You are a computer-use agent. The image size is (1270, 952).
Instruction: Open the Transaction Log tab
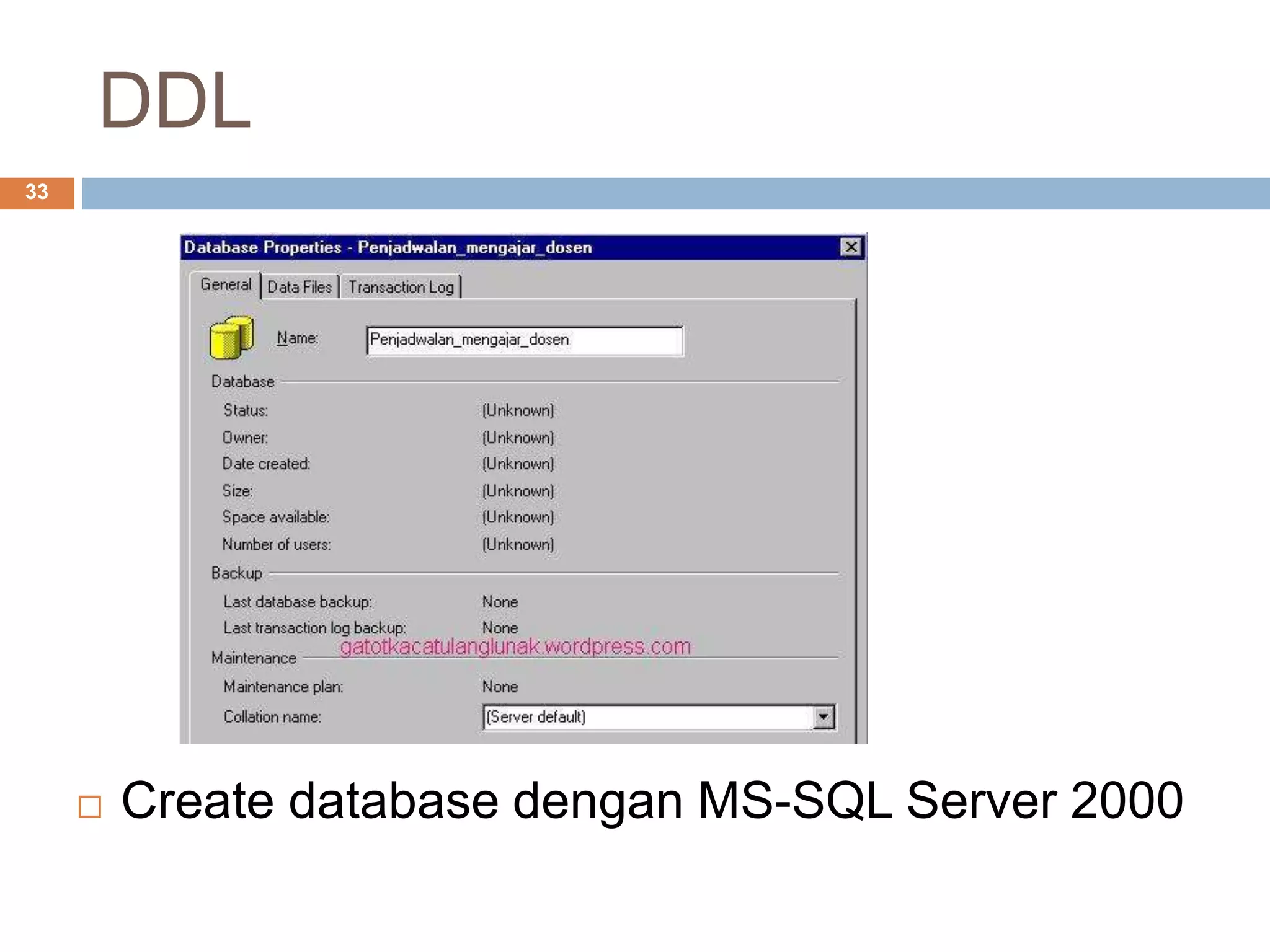point(401,287)
